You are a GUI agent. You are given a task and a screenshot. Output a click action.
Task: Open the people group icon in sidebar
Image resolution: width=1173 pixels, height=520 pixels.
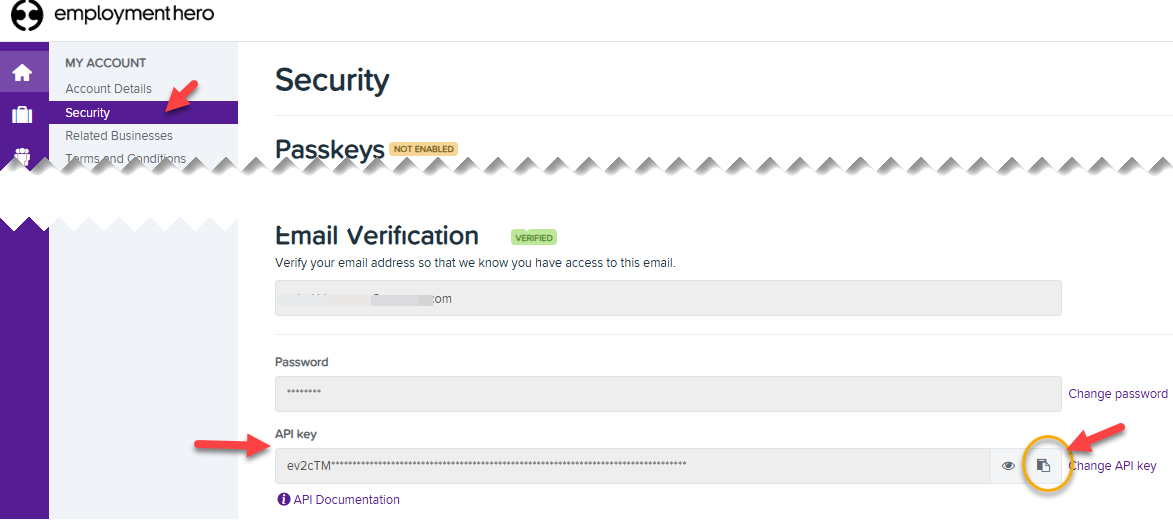point(22,155)
